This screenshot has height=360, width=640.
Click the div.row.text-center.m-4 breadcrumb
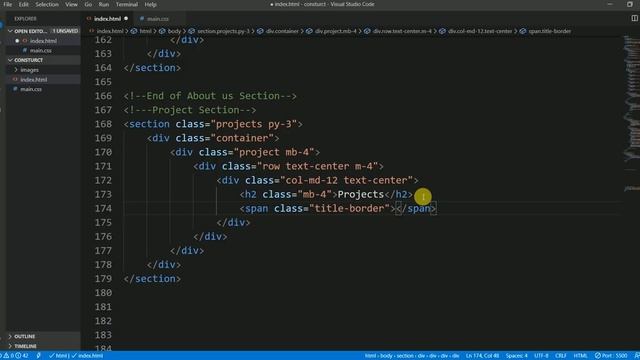pos(402,31)
